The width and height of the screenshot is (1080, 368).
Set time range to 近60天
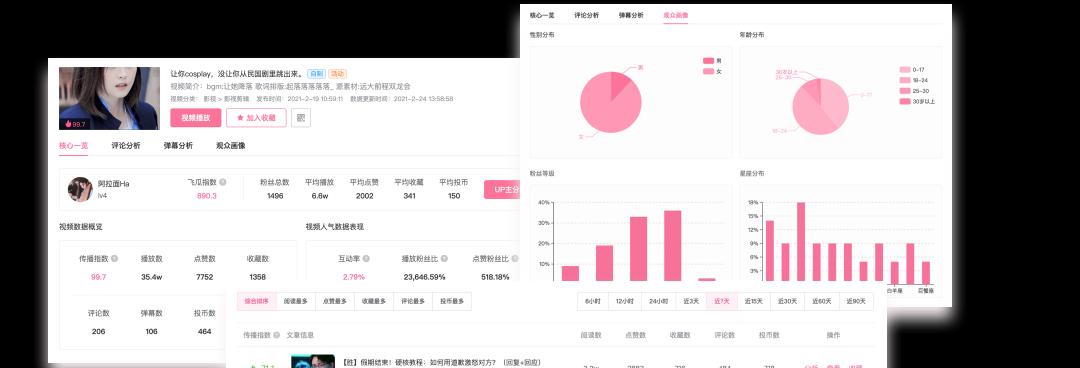click(822, 301)
